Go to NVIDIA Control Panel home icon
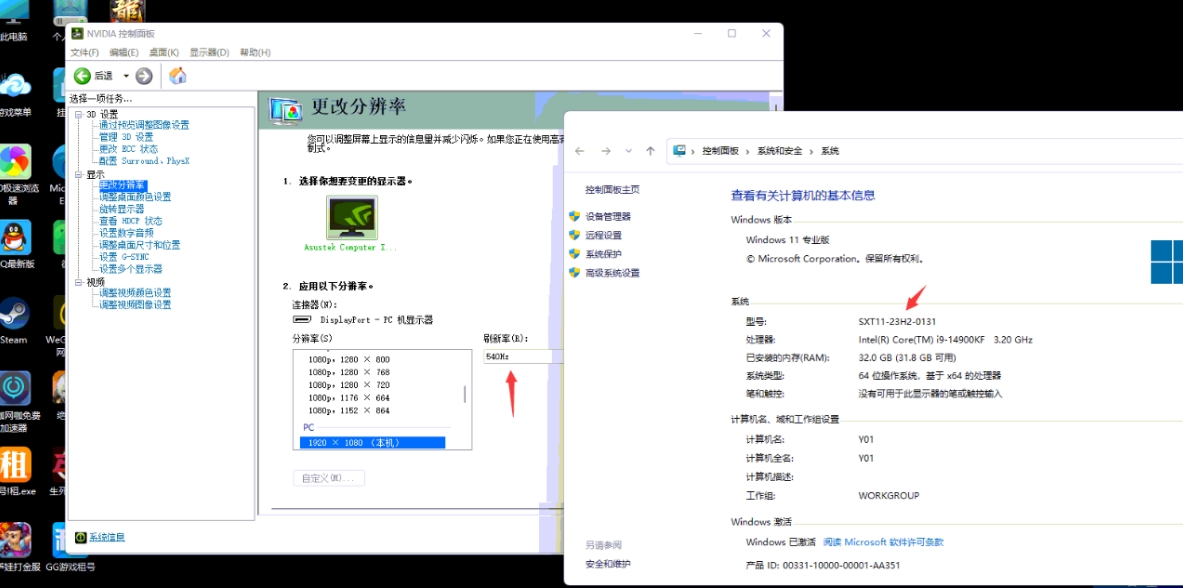The width and height of the screenshot is (1183, 588). click(x=178, y=75)
